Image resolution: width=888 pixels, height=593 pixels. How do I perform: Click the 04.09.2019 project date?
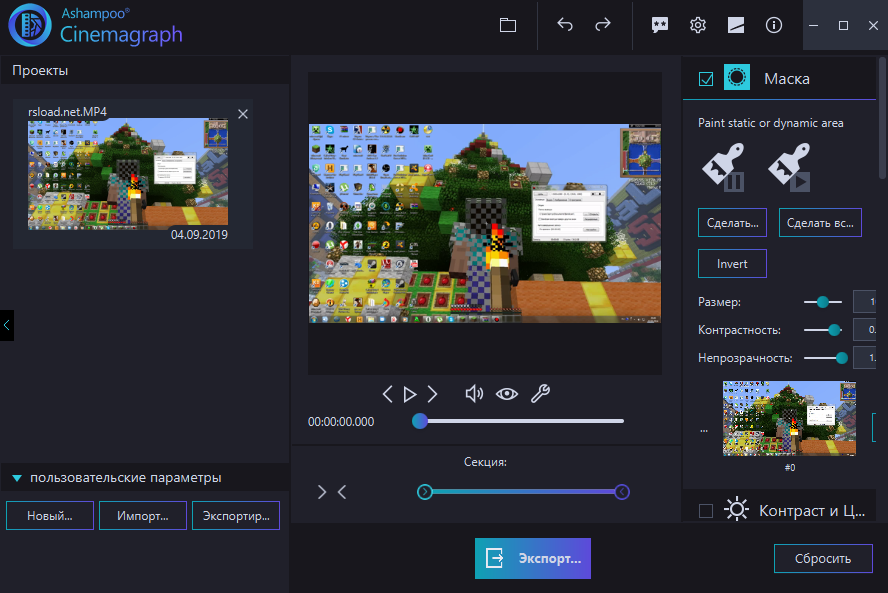point(199,234)
